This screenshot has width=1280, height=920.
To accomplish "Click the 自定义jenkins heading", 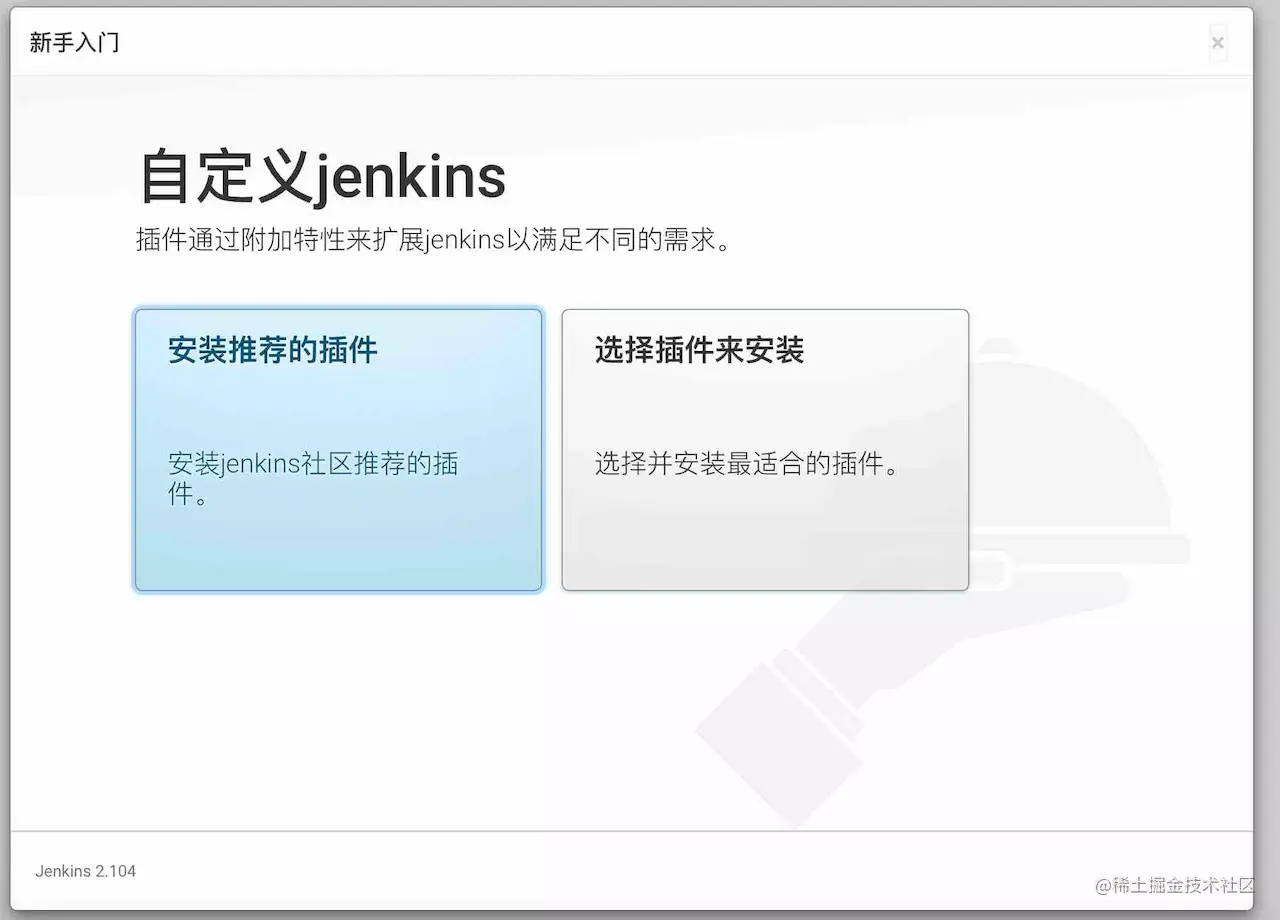I will click(322, 177).
